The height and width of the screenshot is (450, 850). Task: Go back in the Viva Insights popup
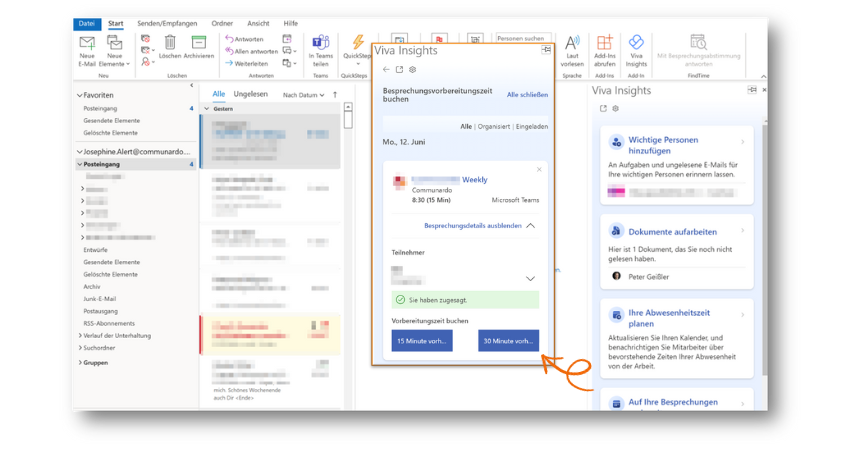(x=386, y=69)
